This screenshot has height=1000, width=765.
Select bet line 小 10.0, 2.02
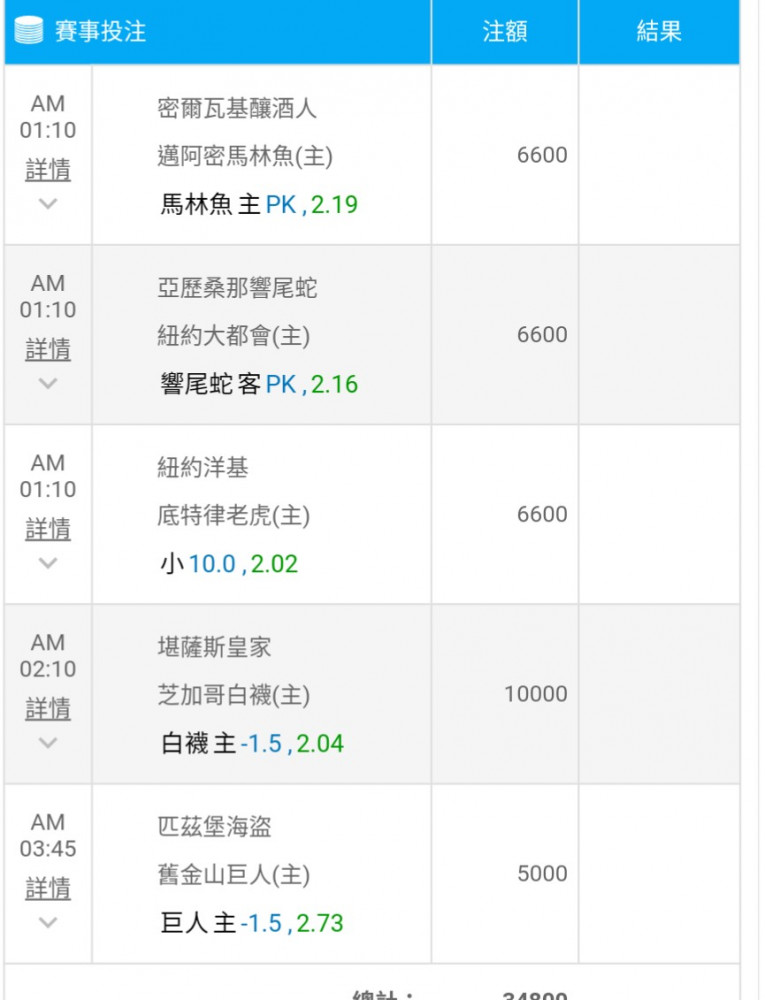coord(229,564)
